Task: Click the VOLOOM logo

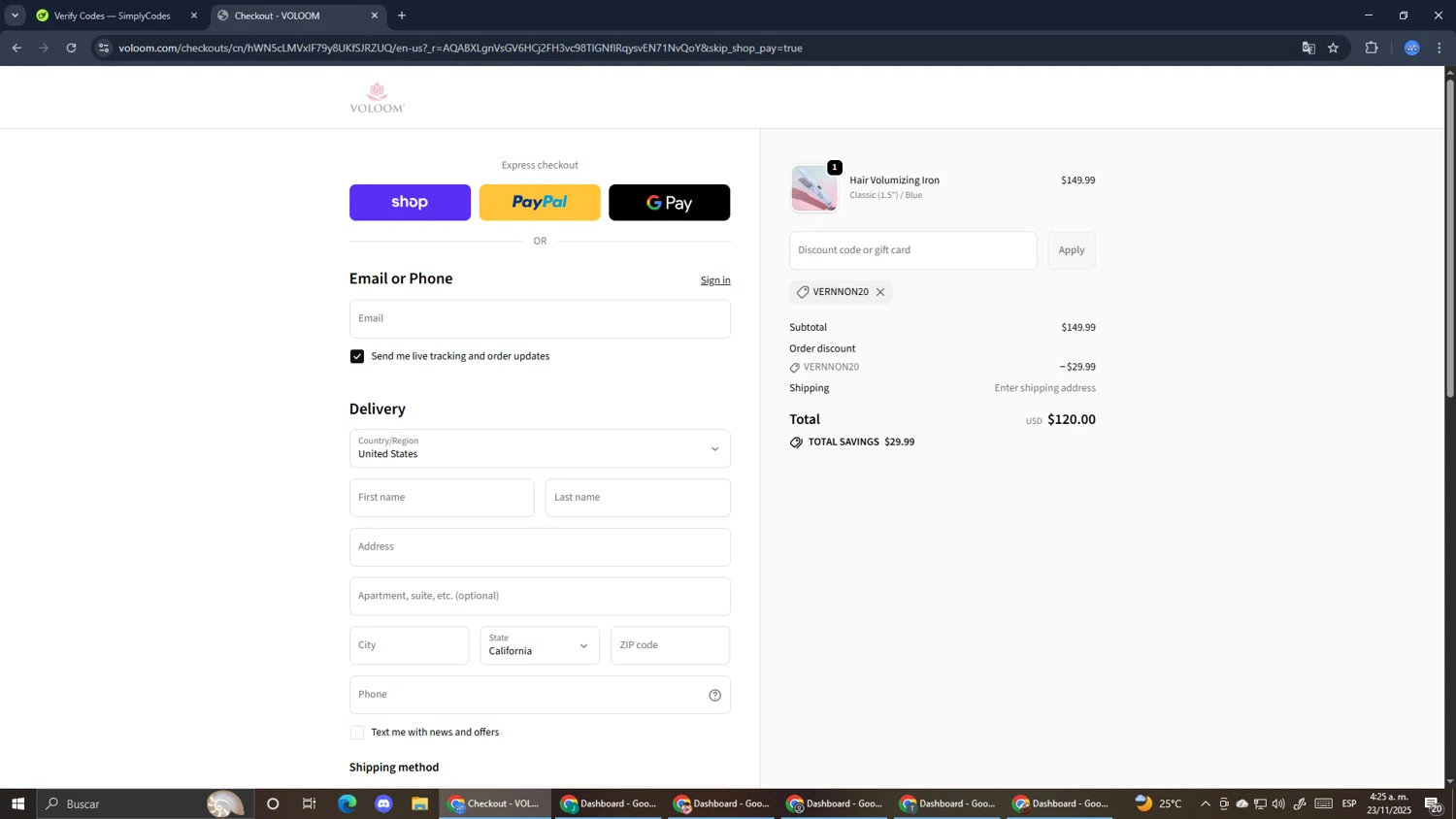Action: click(x=378, y=98)
